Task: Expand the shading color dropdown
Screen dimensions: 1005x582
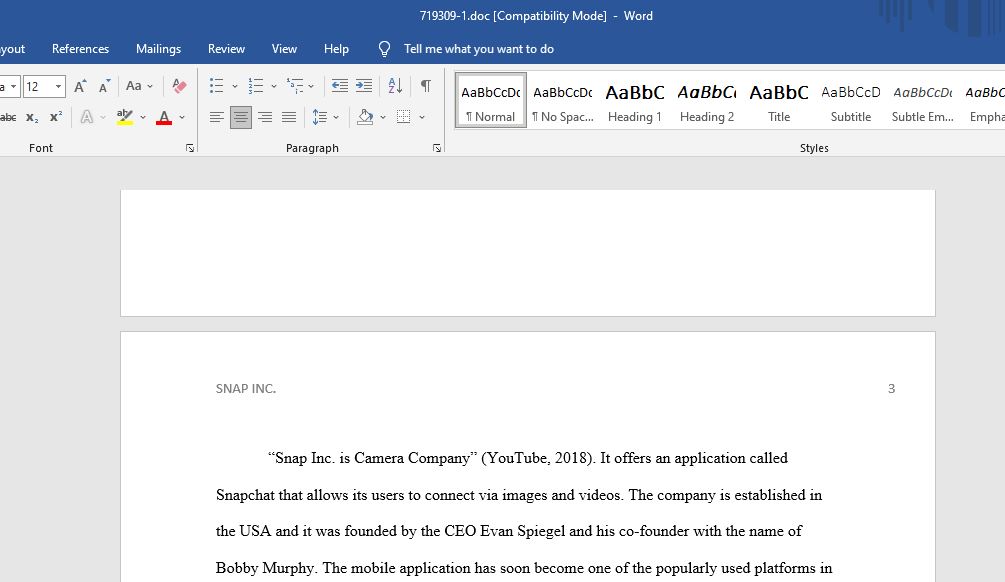Action: tap(383, 117)
